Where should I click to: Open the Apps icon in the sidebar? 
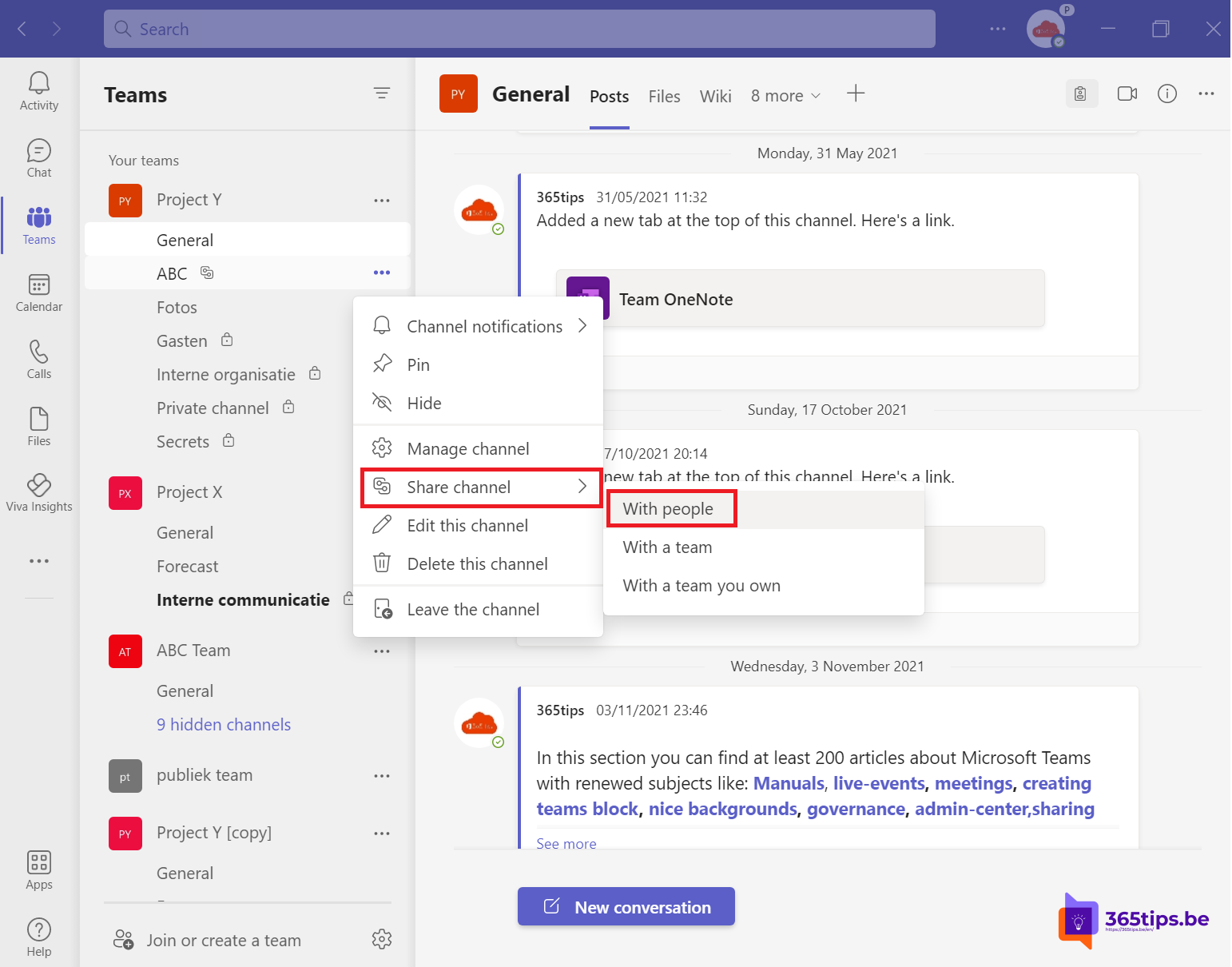(x=38, y=869)
